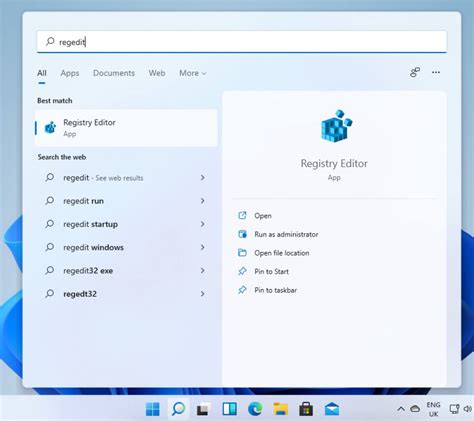Choose Pin to taskbar
The image size is (474, 421).
coord(275,290)
